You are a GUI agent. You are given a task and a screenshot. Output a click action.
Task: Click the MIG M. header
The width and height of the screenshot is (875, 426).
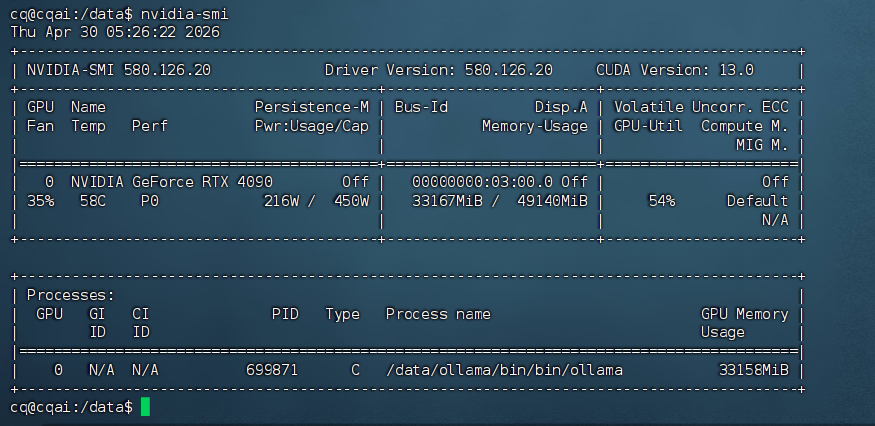(762, 146)
